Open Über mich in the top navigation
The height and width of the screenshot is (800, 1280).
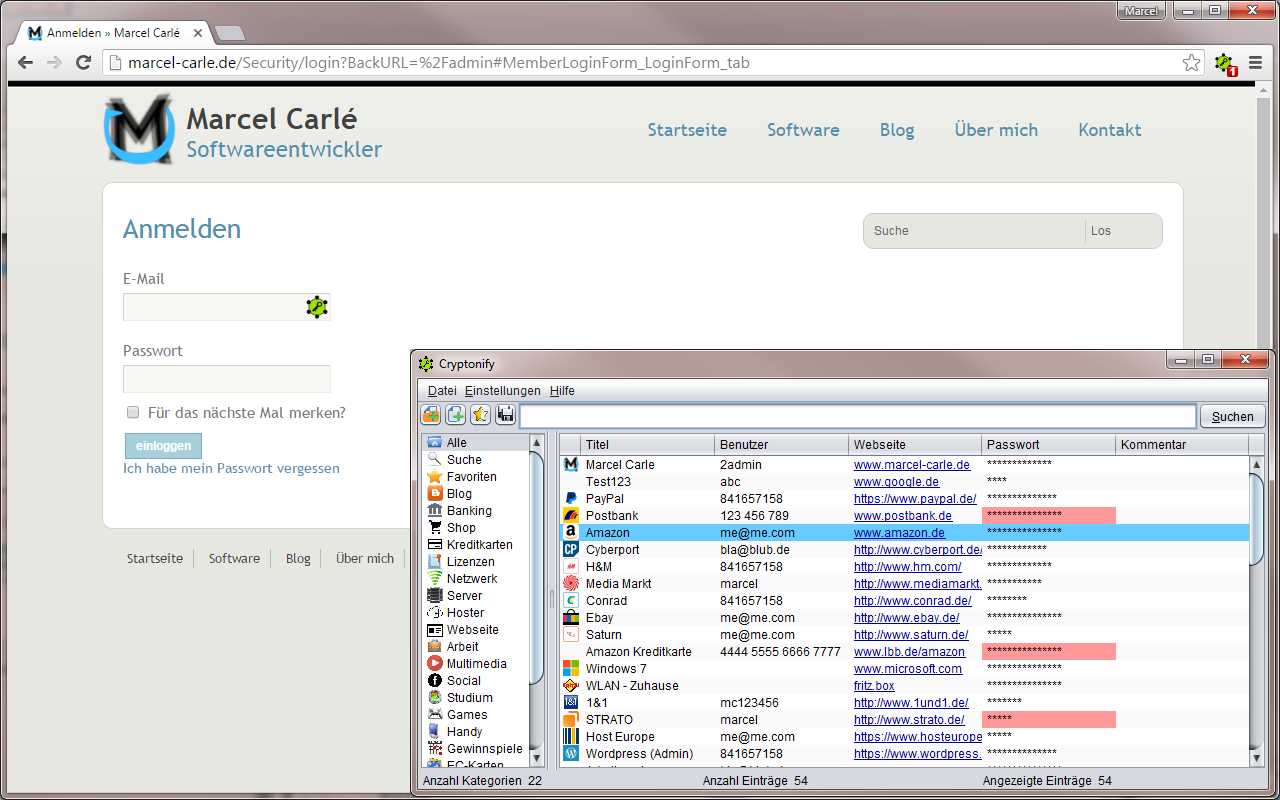996,130
